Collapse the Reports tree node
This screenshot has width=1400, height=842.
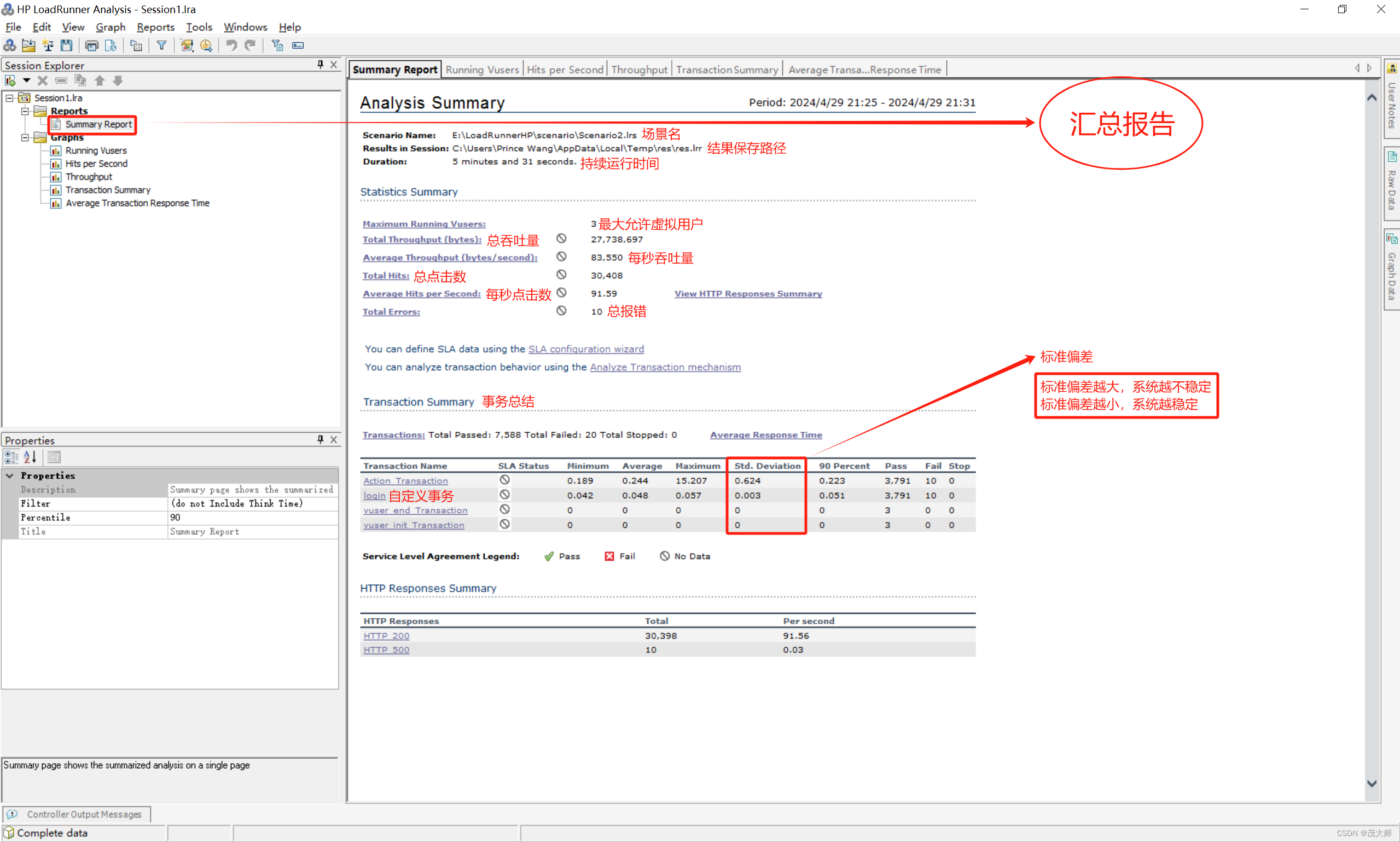pos(25,111)
